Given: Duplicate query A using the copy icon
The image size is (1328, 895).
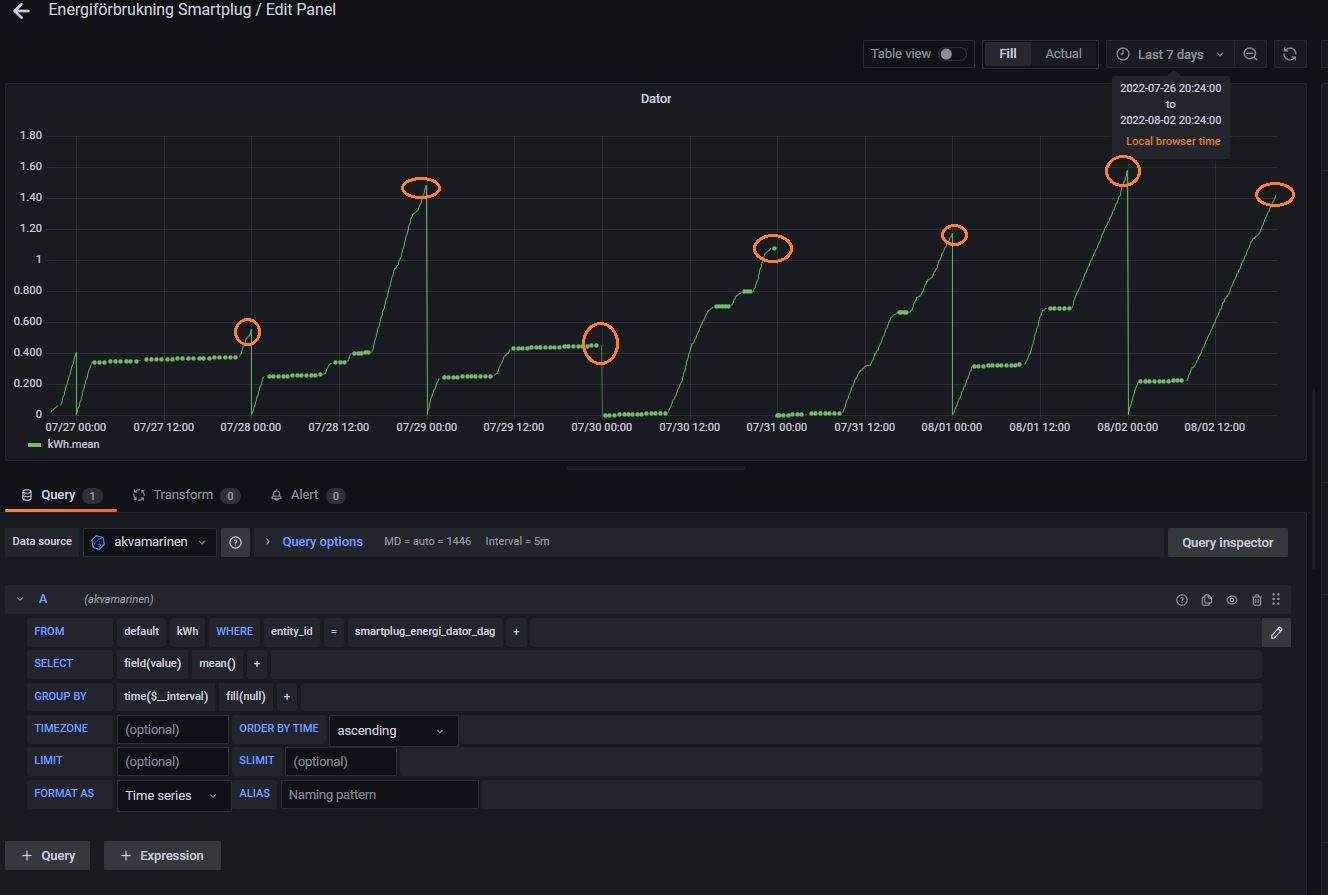Looking at the screenshot, I should [x=1207, y=599].
